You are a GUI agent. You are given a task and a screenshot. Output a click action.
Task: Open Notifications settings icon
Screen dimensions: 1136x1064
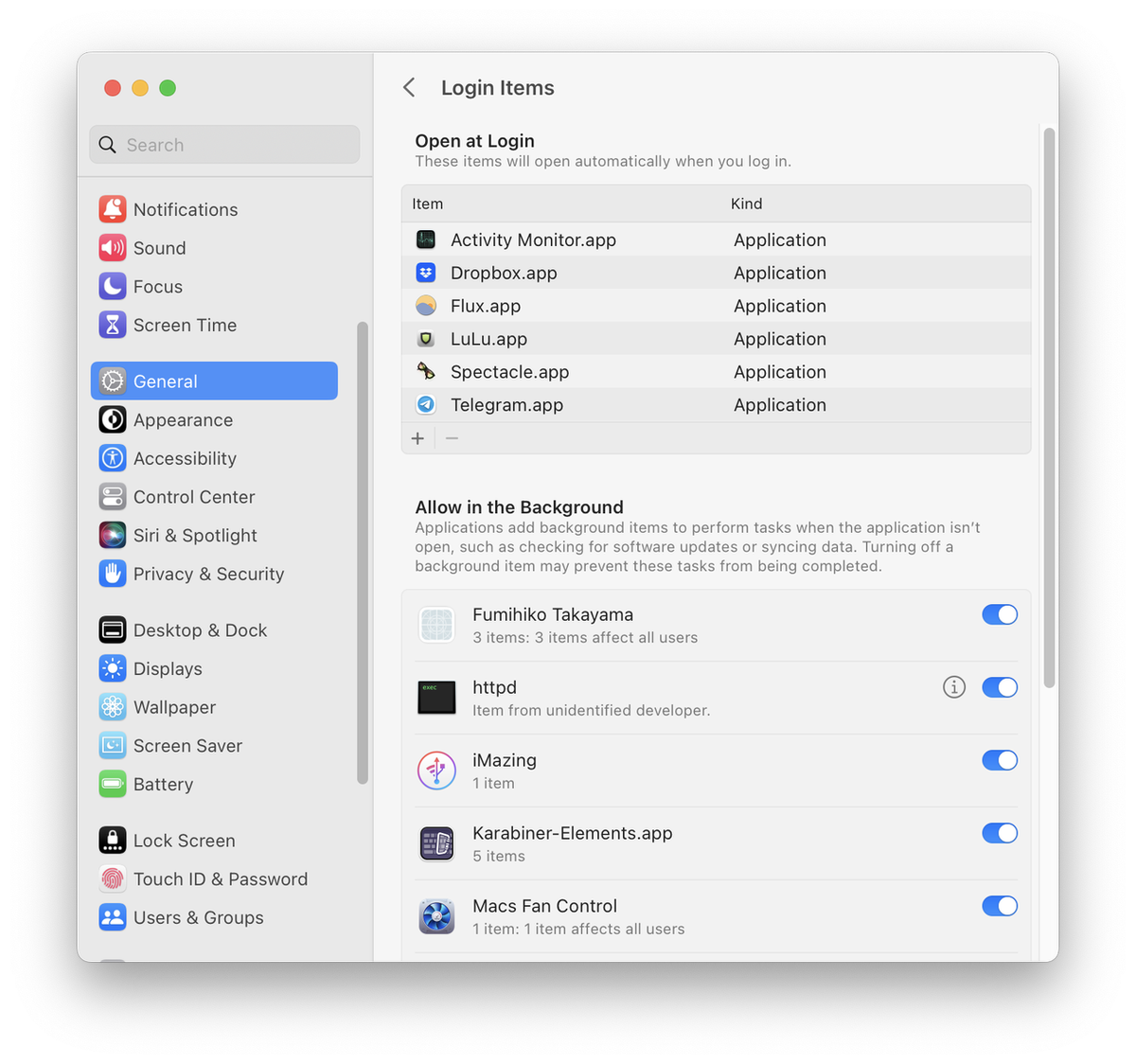point(113,209)
